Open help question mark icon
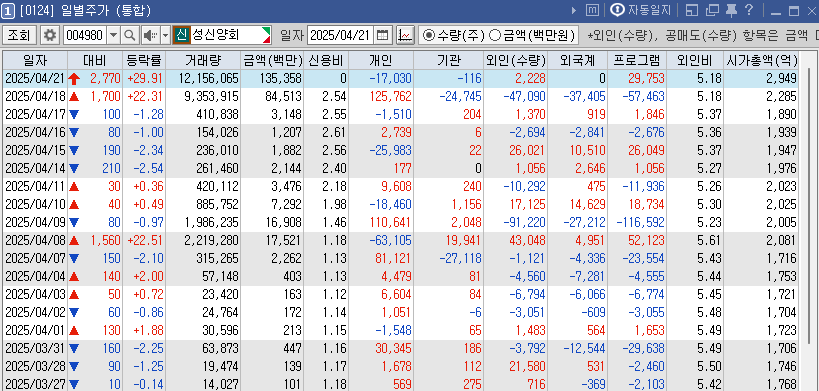 click(x=748, y=10)
